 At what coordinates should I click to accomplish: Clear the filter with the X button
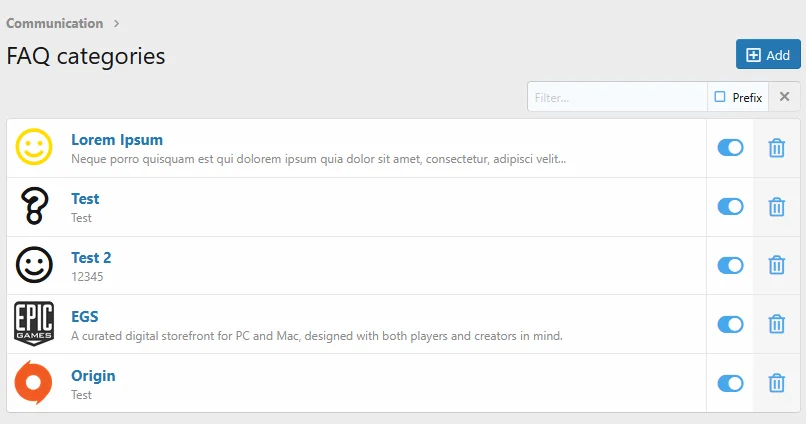click(x=785, y=97)
